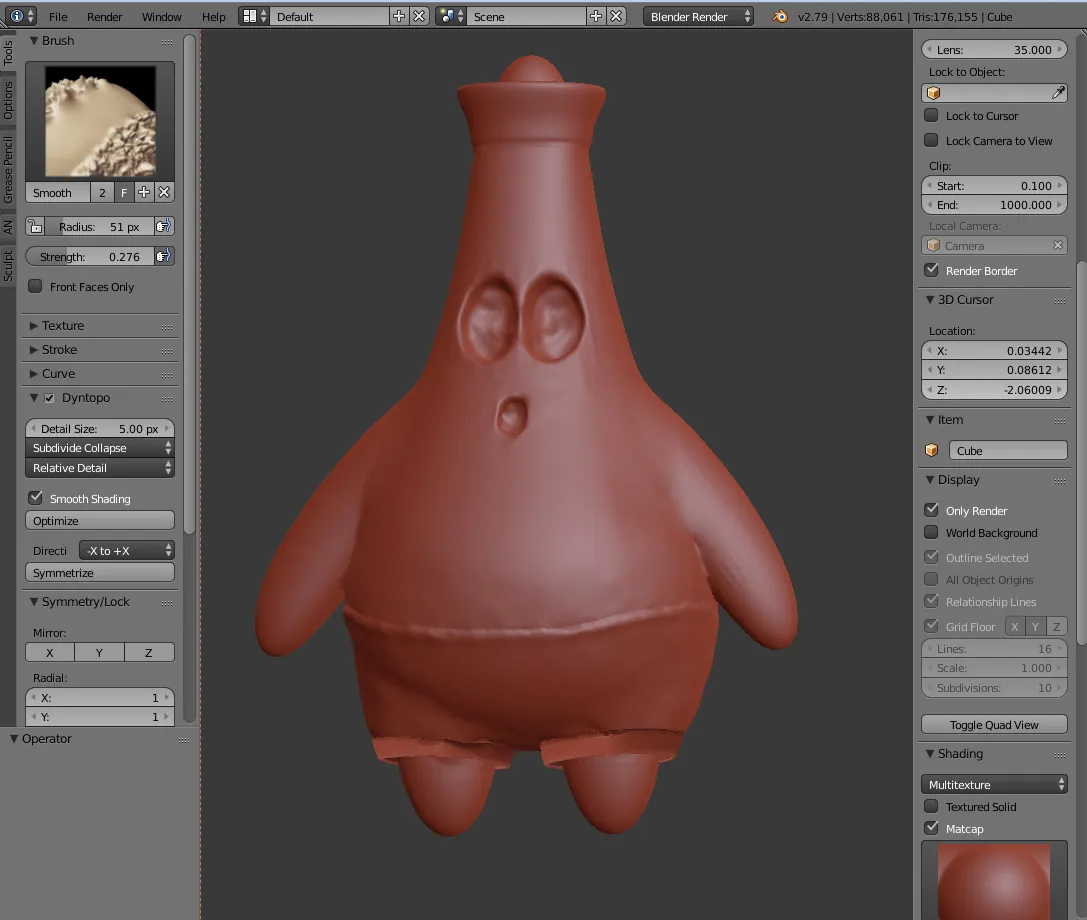Viewport: 1087px width, 920px height.
Task: Click the Dyntopo Detail Size slider
Action: [100, 428]
